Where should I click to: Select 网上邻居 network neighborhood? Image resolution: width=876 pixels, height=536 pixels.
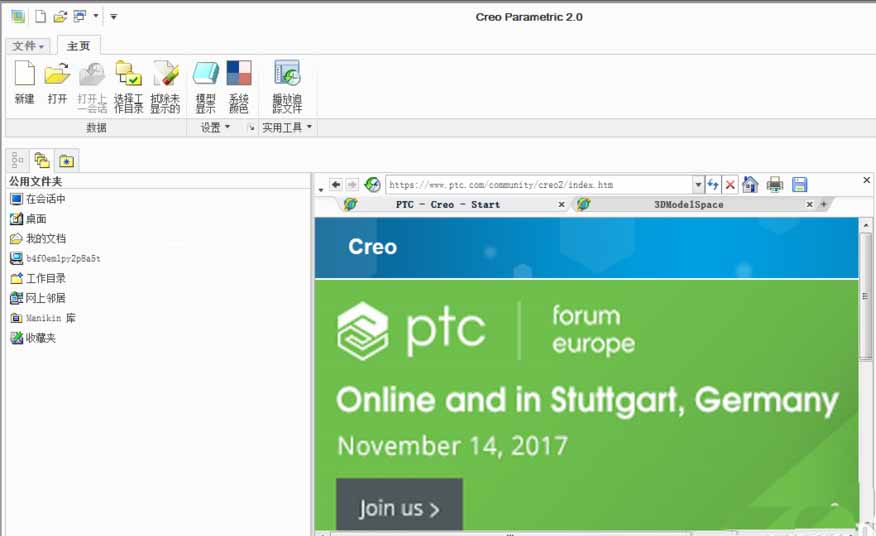(x=38, y=298)
